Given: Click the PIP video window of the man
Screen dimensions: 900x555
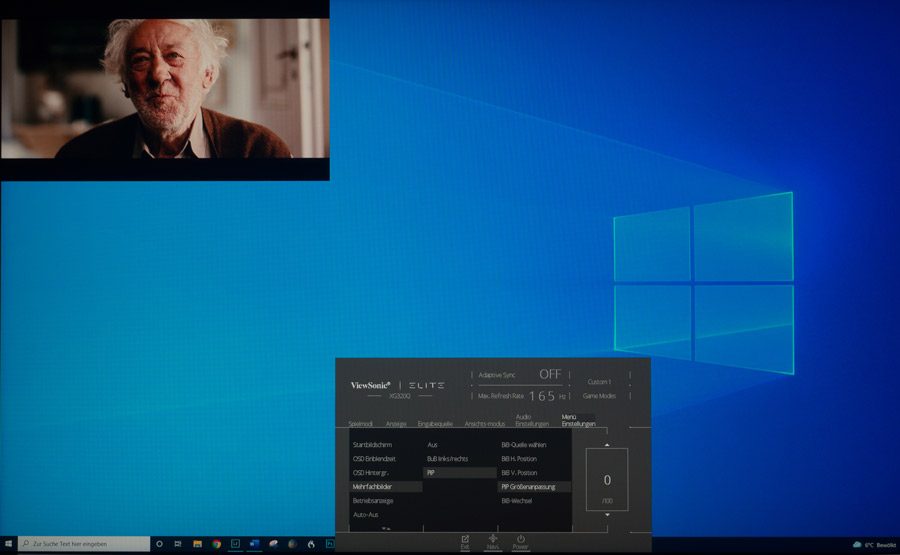Looking at the screenshot, I should 165,90.
